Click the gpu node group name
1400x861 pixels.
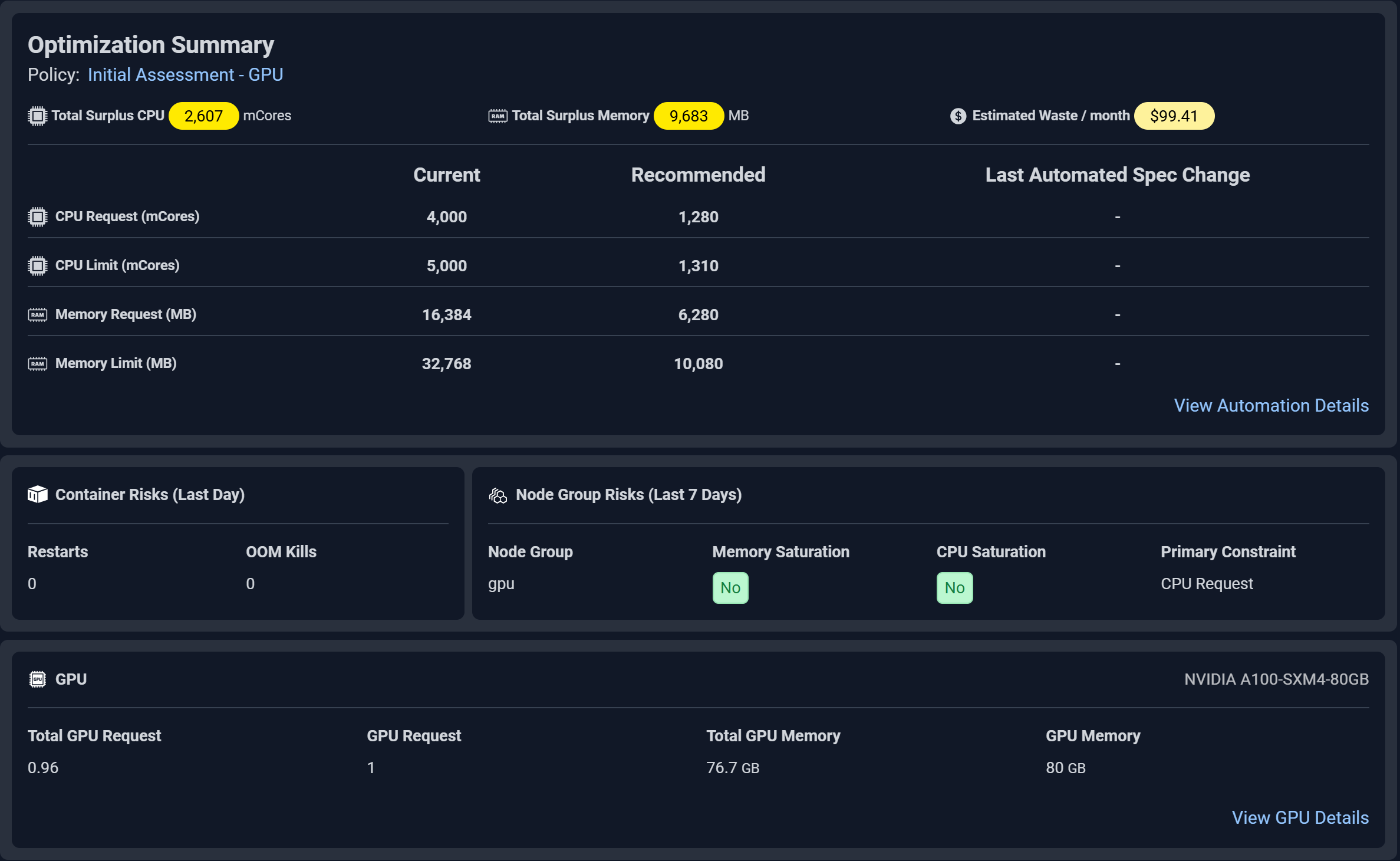(x=501, y=583)
